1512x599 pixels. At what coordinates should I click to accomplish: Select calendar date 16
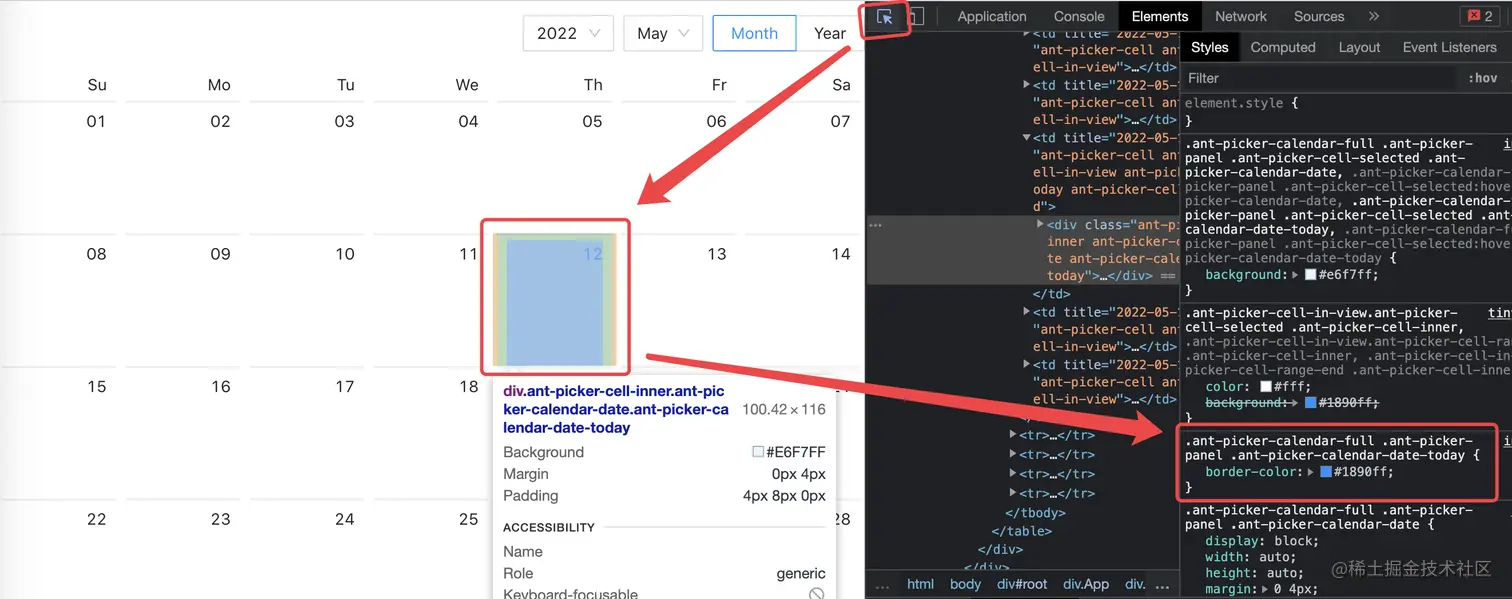[220, 386]
